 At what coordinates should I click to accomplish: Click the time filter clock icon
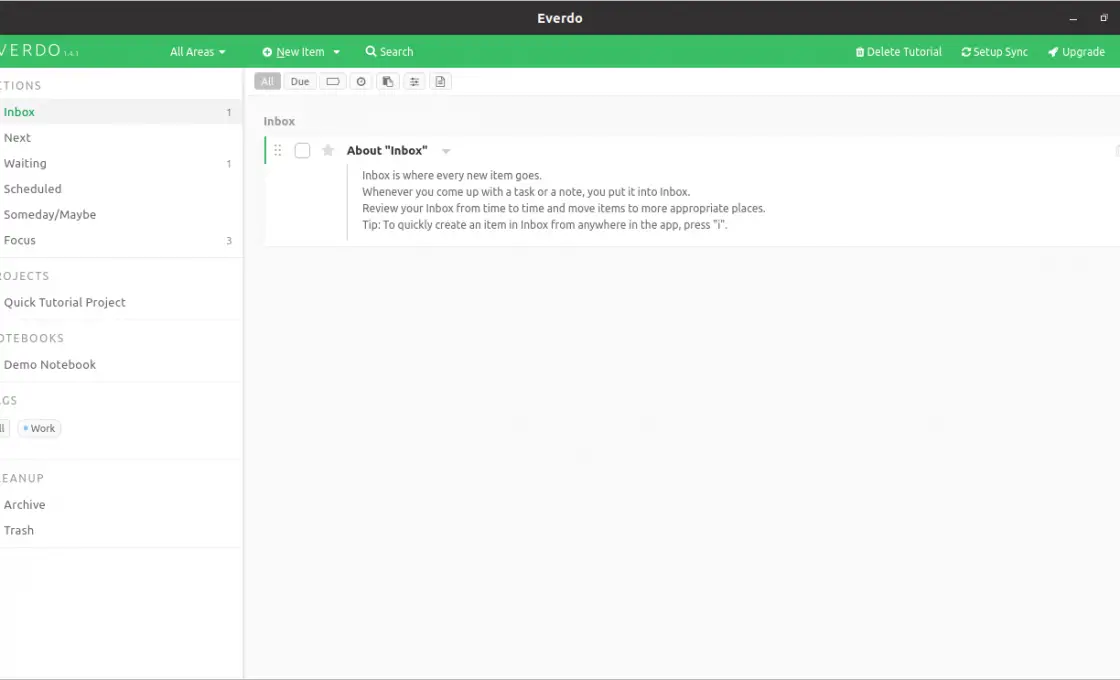click(x=361, y=81)
